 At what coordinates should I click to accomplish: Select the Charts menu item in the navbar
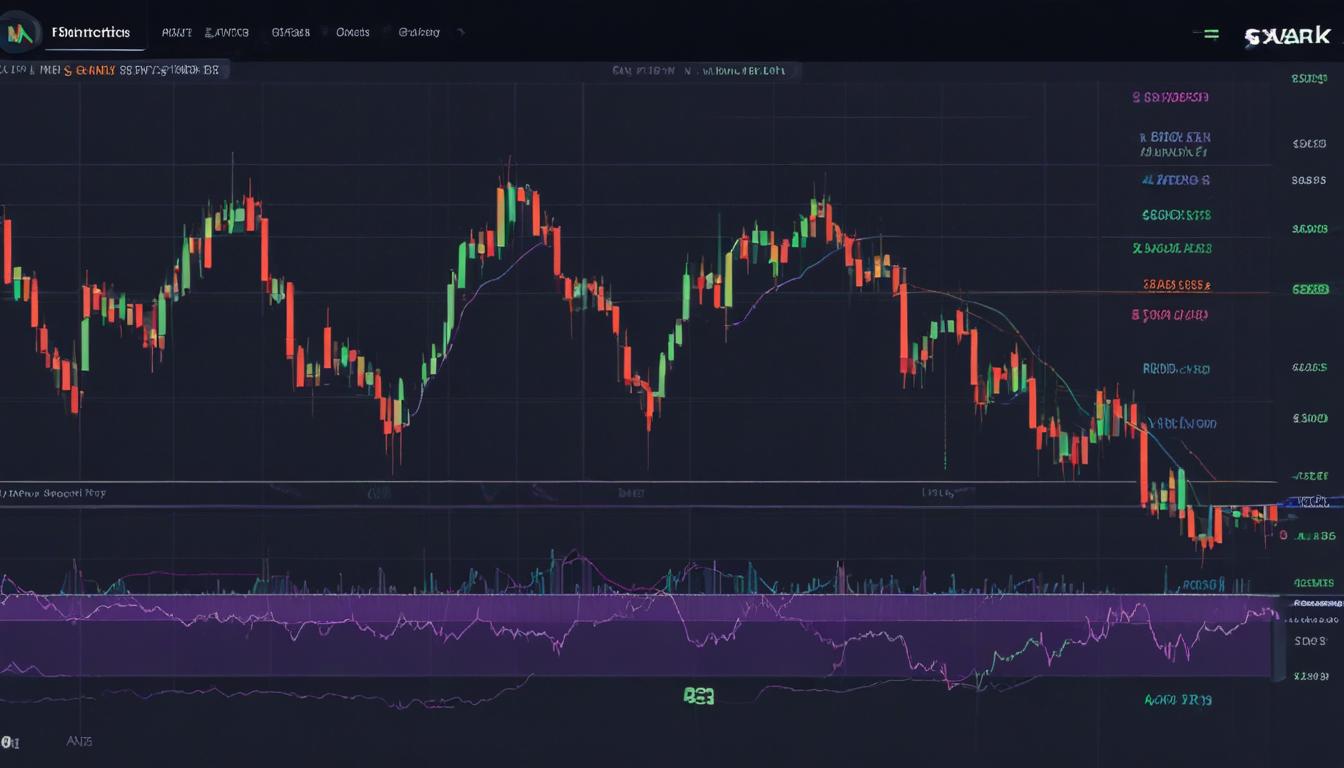point(289,32)
